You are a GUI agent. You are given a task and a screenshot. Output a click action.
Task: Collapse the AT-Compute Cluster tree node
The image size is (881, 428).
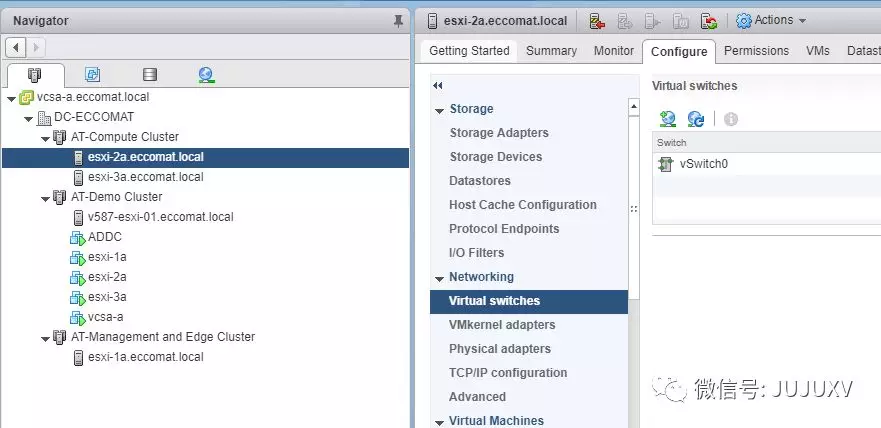pyautogui.click(x=45, y=137)
